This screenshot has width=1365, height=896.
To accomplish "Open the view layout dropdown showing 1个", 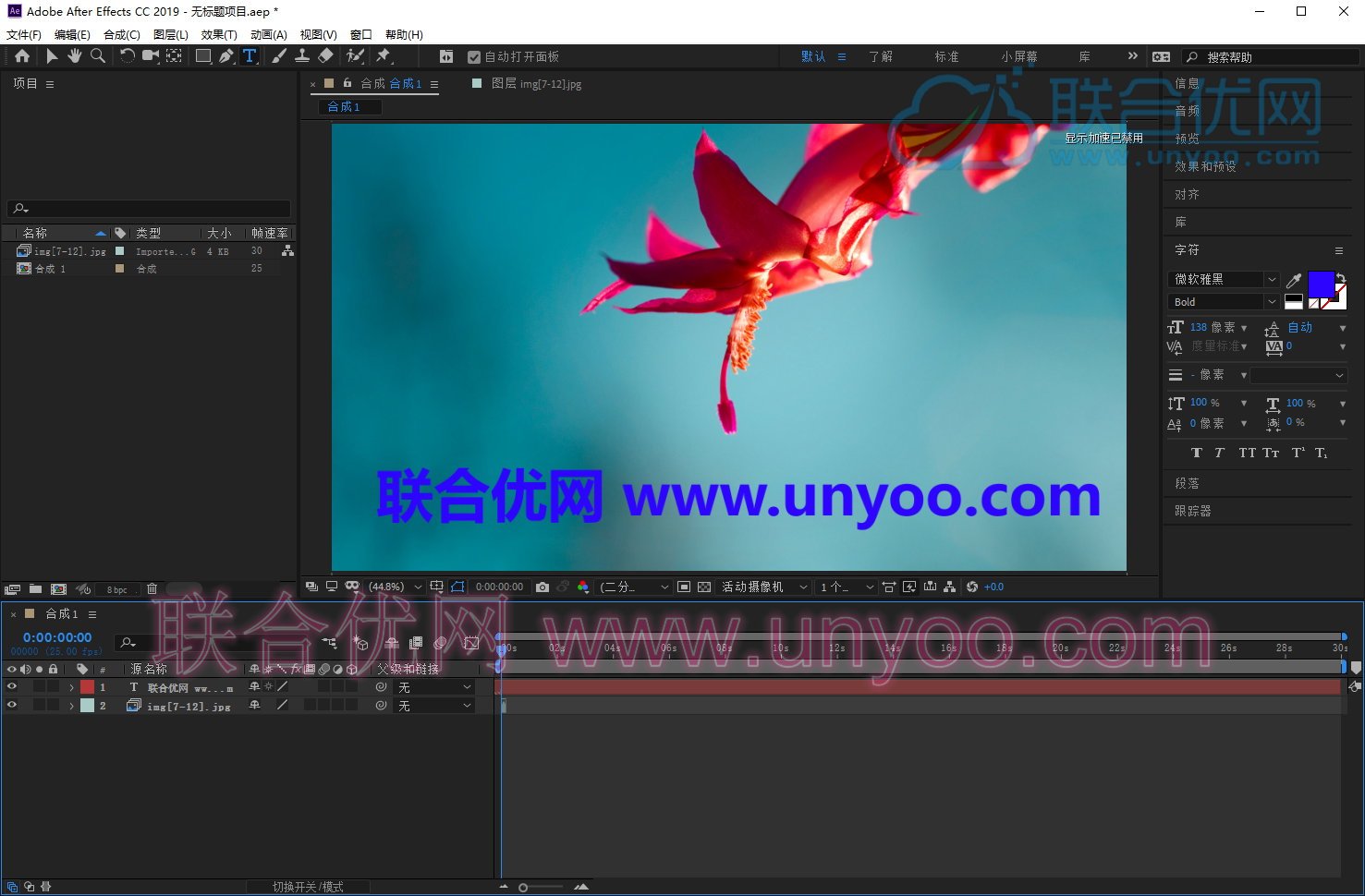I will [x=846, y=587].
